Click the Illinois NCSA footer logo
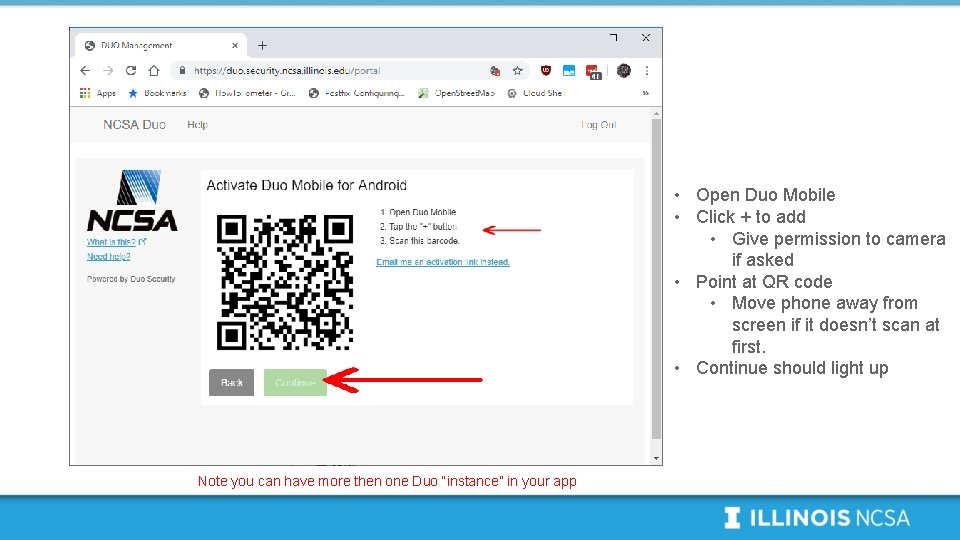Screen dimensions: 960x540 coord(817,517)
